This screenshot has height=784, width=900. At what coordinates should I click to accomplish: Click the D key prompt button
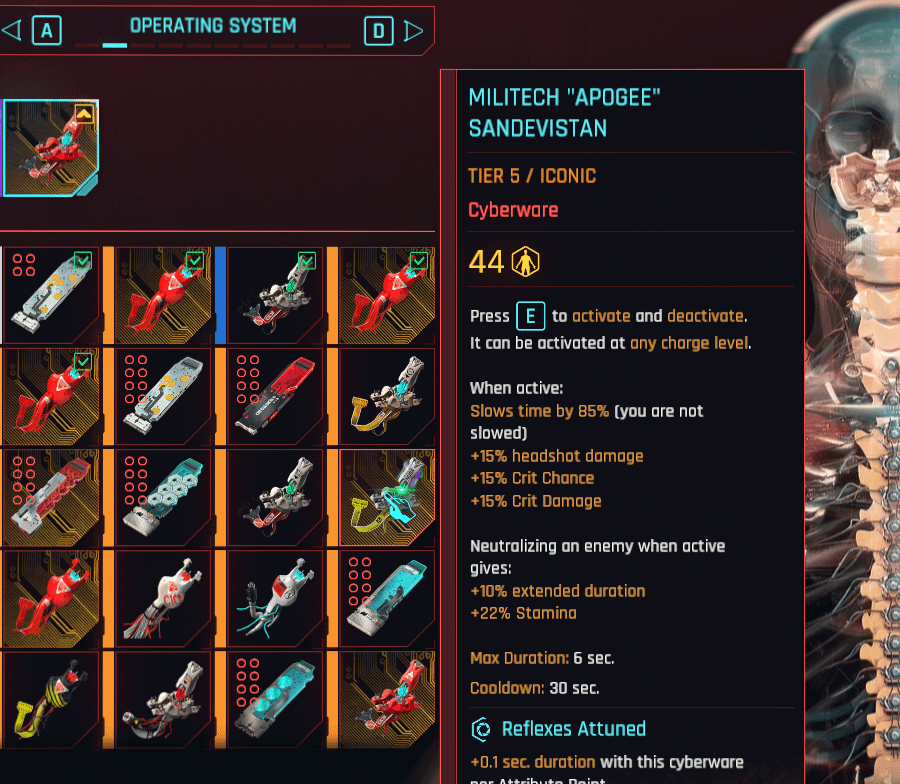click(379, 31)
